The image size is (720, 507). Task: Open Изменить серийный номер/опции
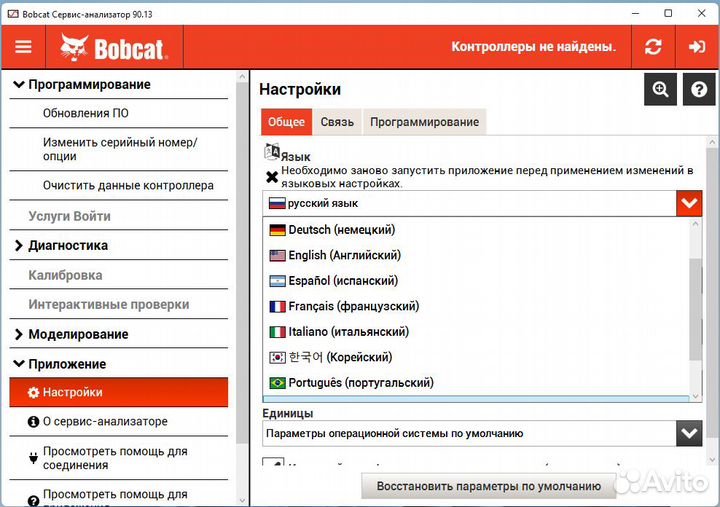(x=118, y=149)
